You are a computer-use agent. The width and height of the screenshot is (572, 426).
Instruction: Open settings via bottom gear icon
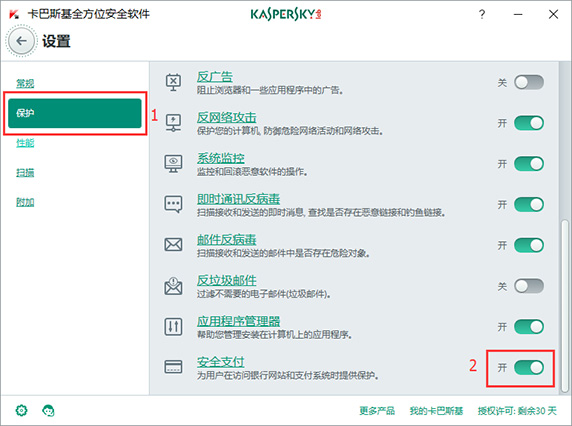22,411
